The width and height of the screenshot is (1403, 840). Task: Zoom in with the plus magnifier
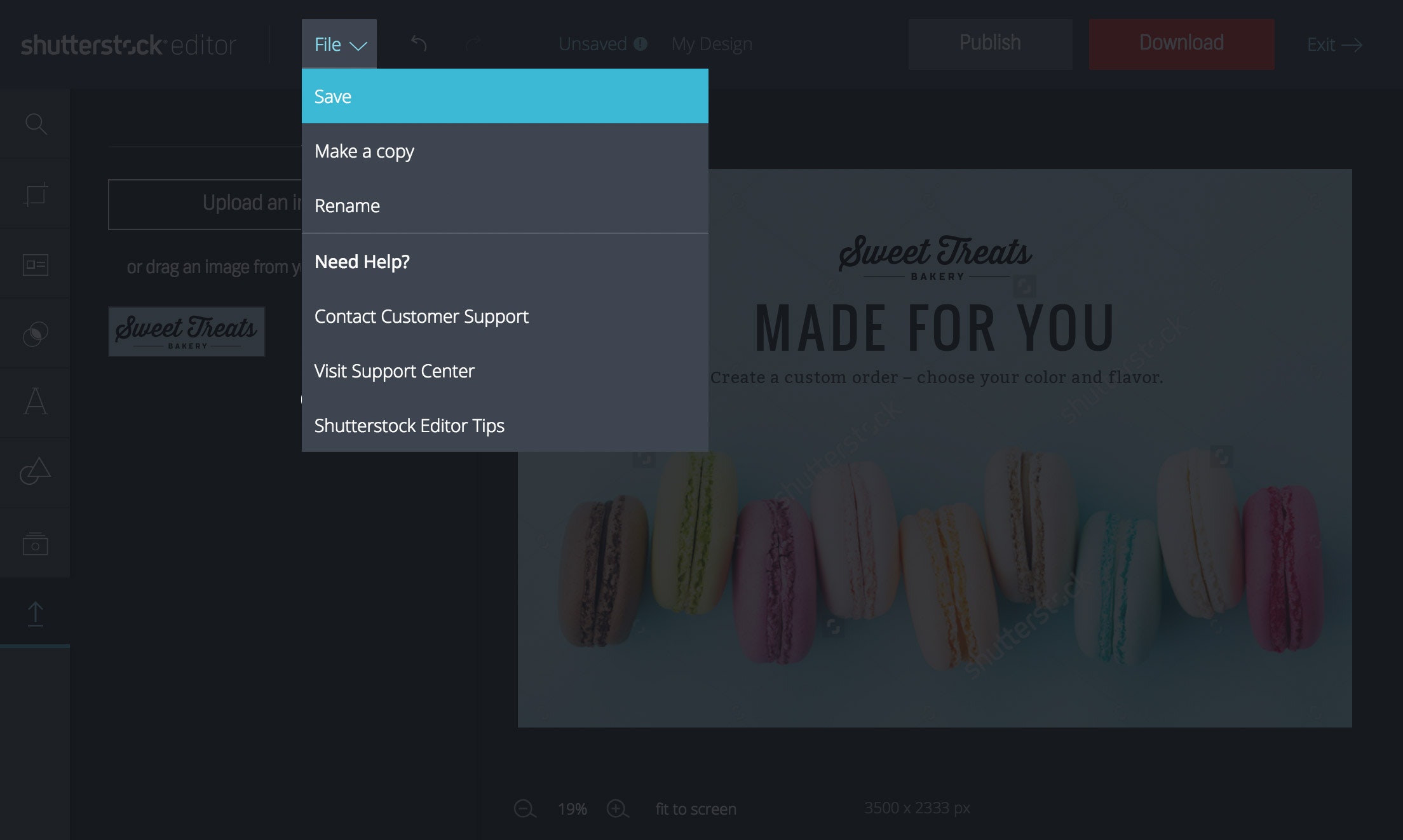[x=618, y=809]
